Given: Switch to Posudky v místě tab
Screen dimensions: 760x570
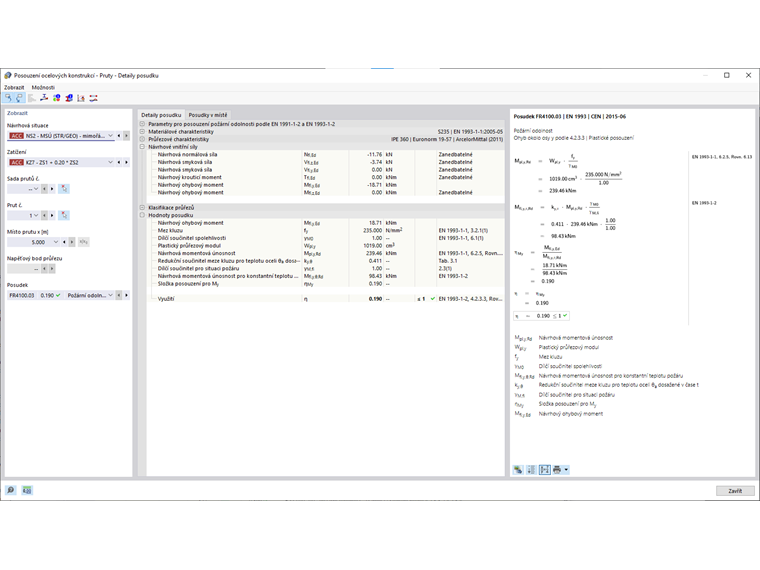Looking at the screenshot, I should coord(207,115).
